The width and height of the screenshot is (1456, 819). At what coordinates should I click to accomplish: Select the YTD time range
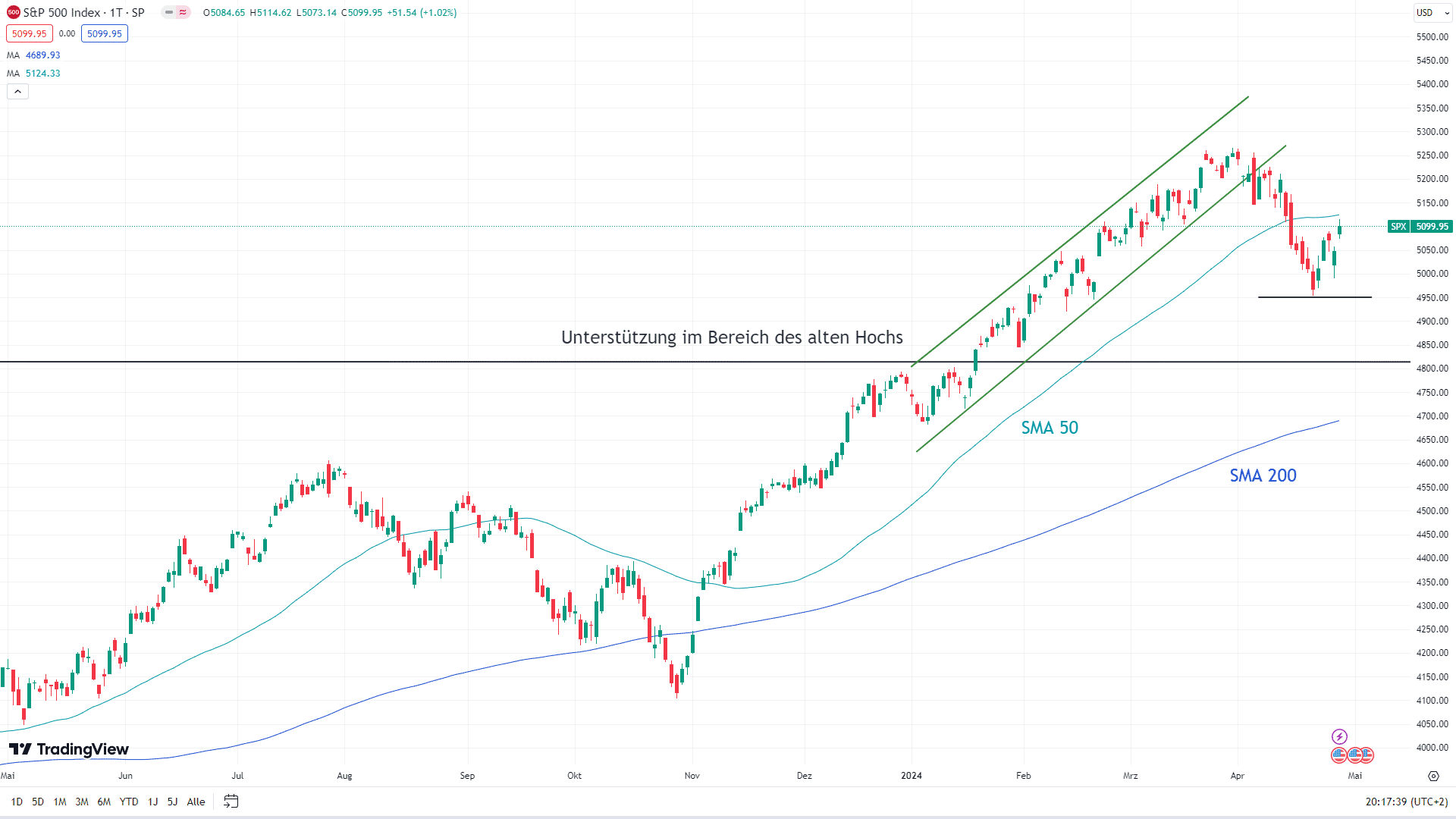click(129, 802)
